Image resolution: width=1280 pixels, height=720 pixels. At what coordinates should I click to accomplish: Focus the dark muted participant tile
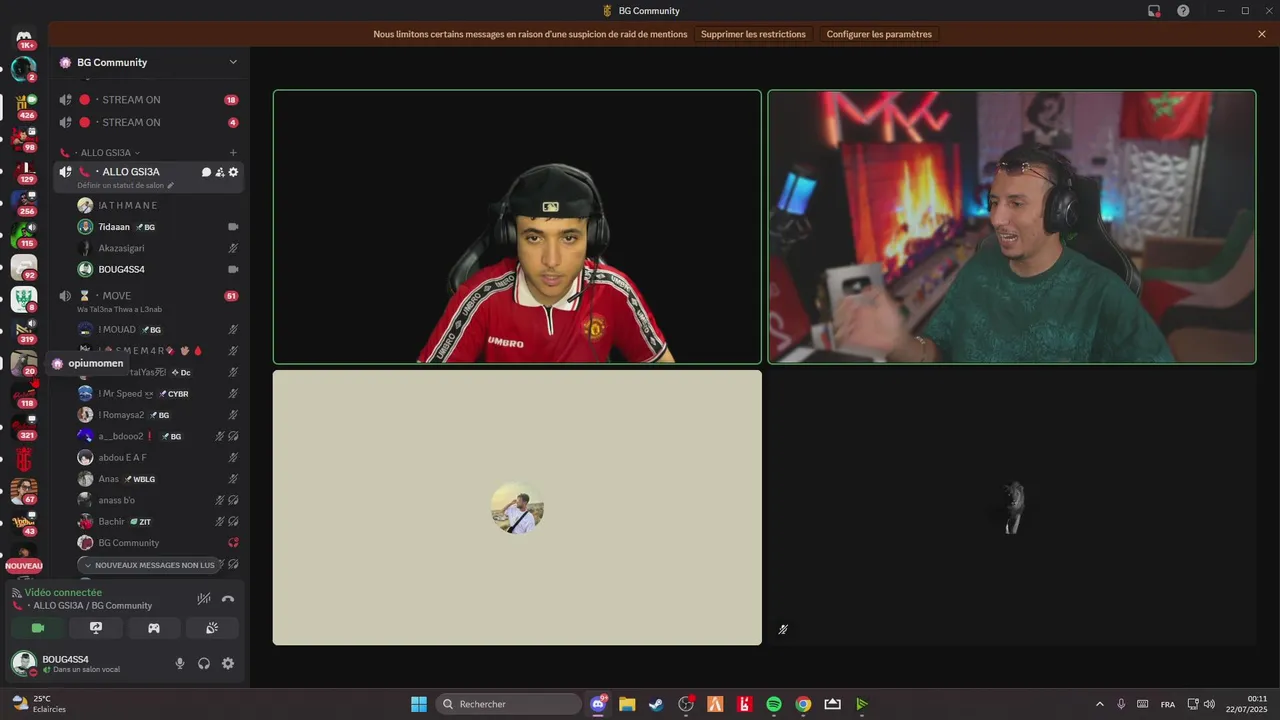pos(1012,508)
